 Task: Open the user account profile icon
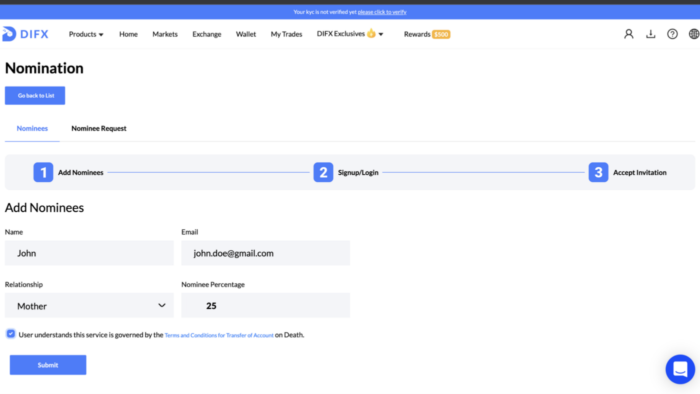(x=629, y=34)
